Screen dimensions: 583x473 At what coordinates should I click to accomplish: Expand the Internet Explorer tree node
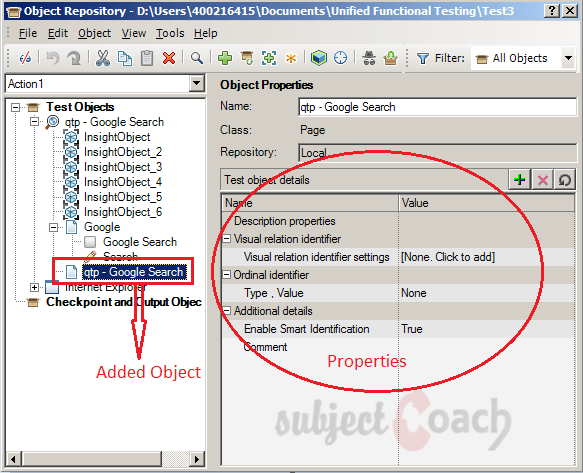34,287
